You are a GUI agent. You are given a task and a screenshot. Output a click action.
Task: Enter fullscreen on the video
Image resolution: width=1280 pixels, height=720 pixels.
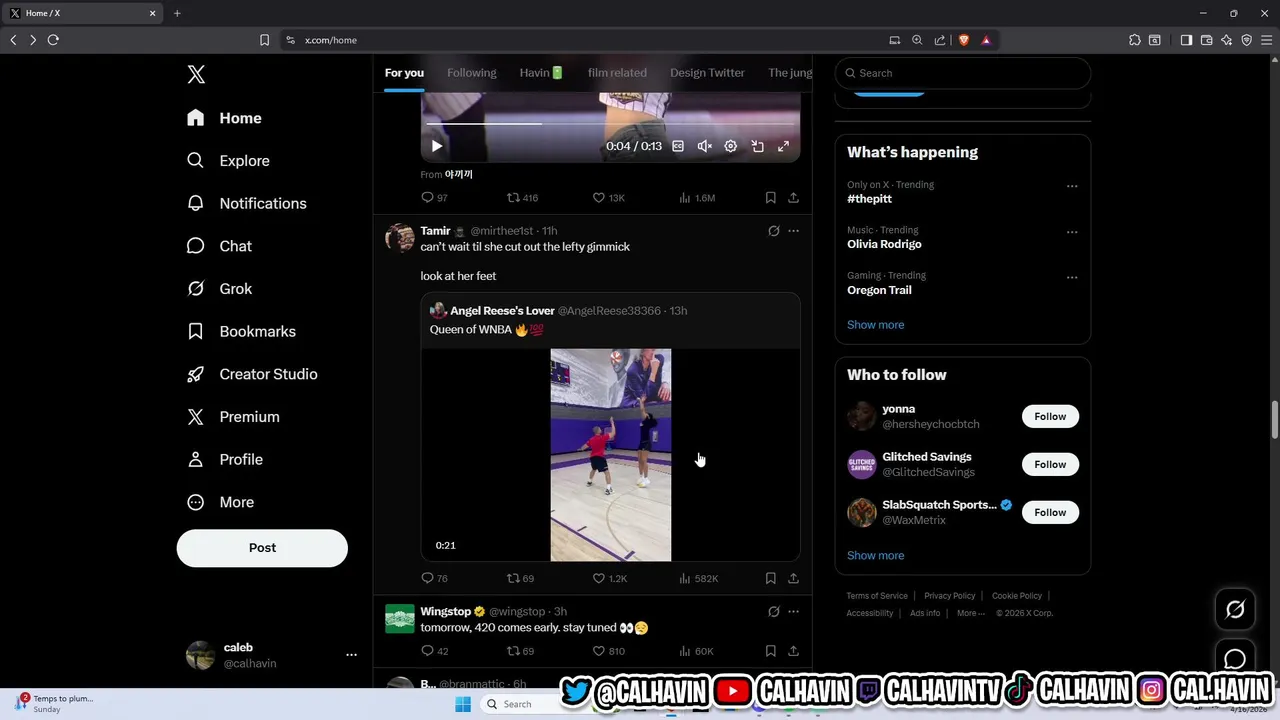pos(784,146)
